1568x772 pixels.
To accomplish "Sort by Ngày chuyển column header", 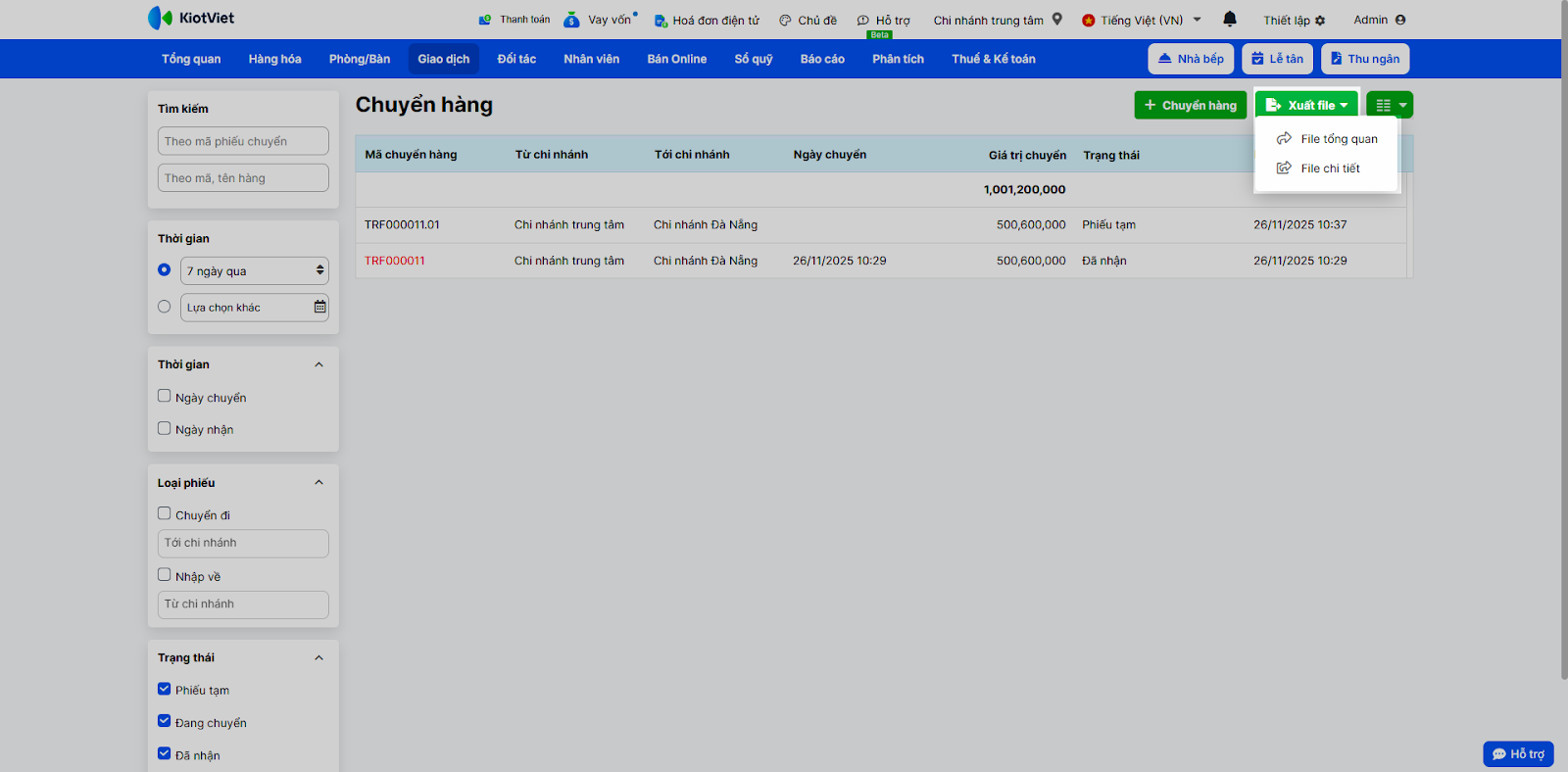I will [x=830, y=155].
